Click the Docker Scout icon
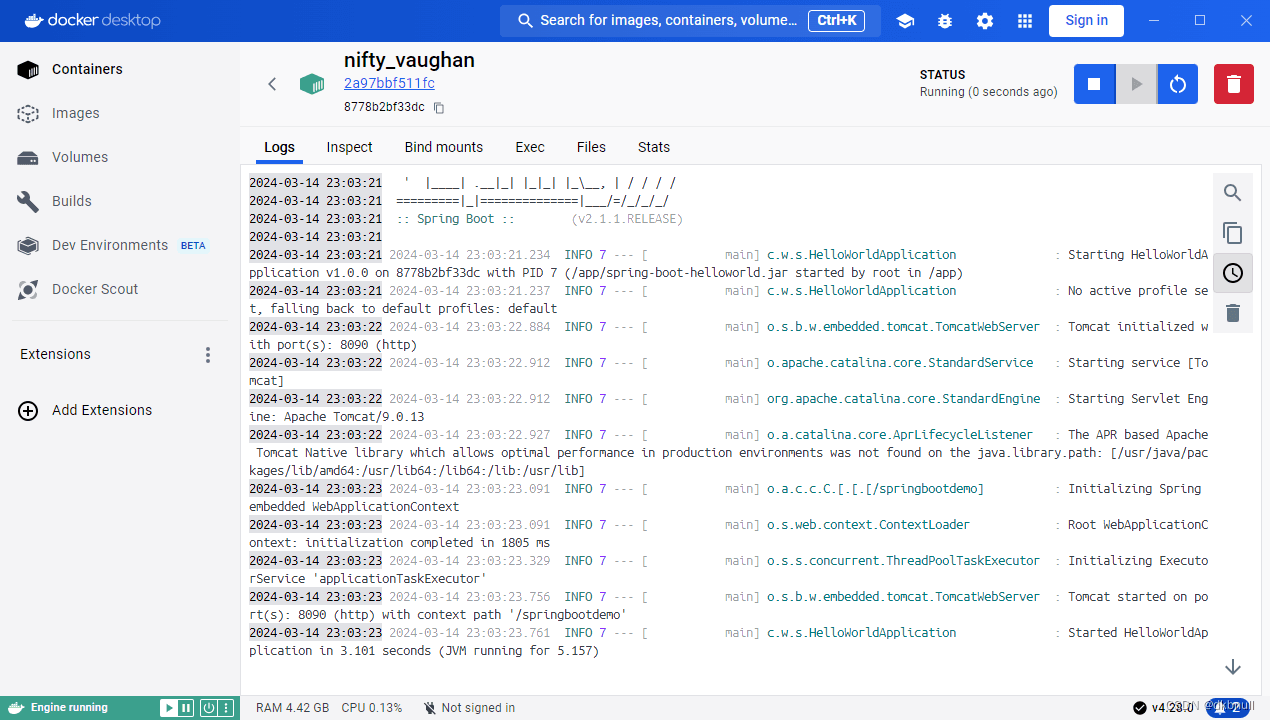Image resolution: width=1270 pixels, height=720 pixels. [28, 289]
